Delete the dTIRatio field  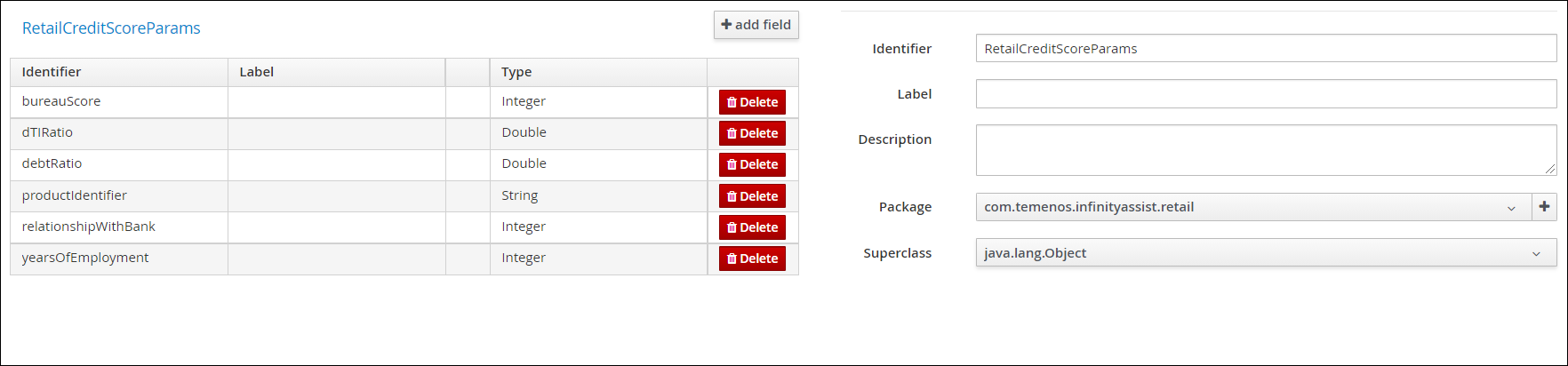point(752,133)
